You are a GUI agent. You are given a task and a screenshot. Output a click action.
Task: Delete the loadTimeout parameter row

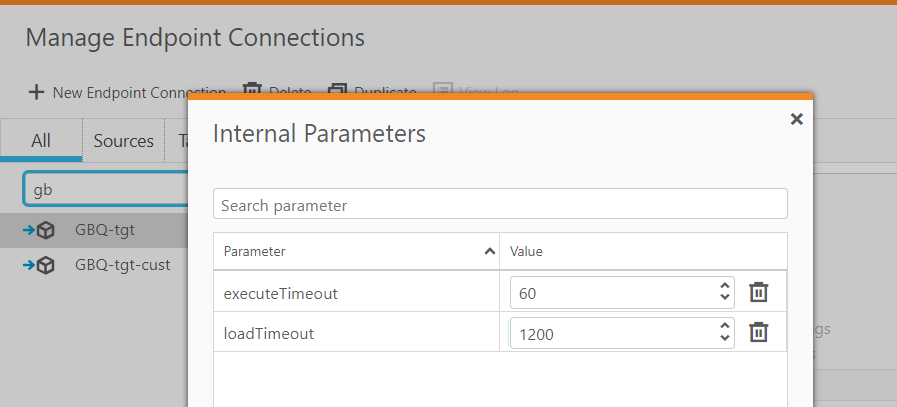(x=759, y=333)
